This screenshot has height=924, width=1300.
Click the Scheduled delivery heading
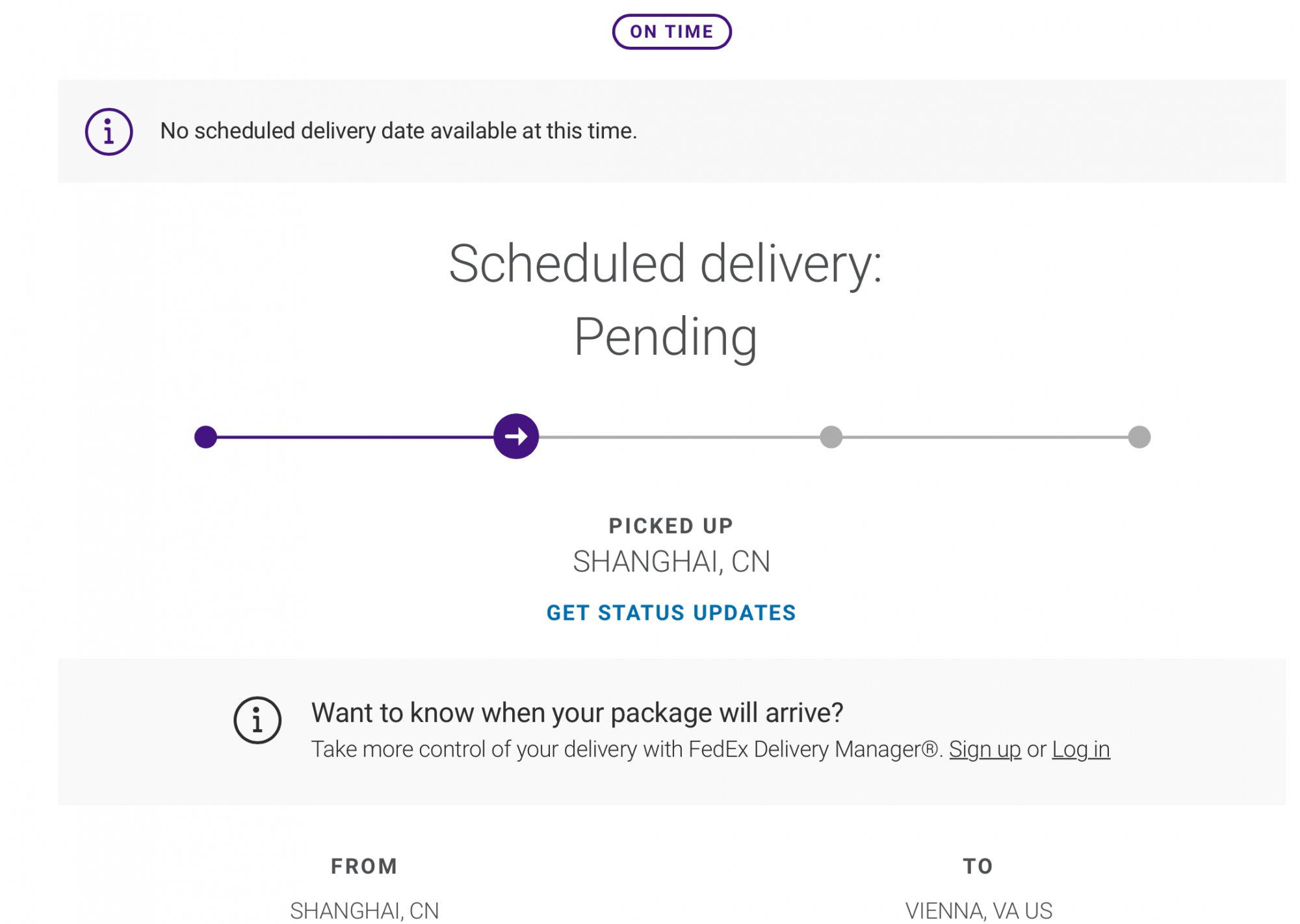point(665,264)
